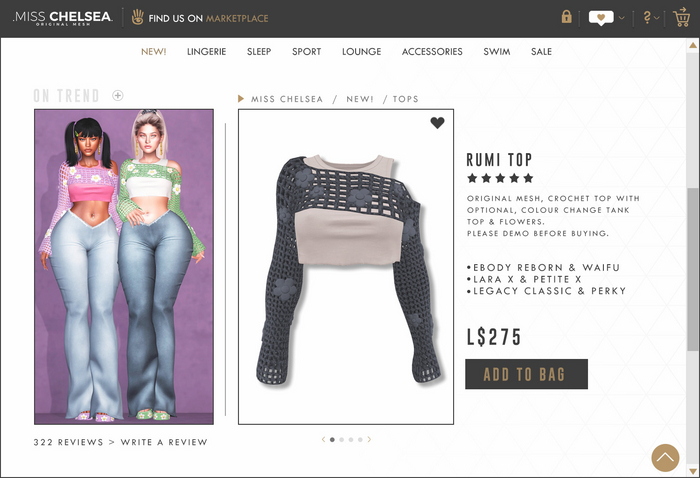Click the hand eye Marketplace icon
The width and height of the screenshot is (700, 478).
[138, 17]
